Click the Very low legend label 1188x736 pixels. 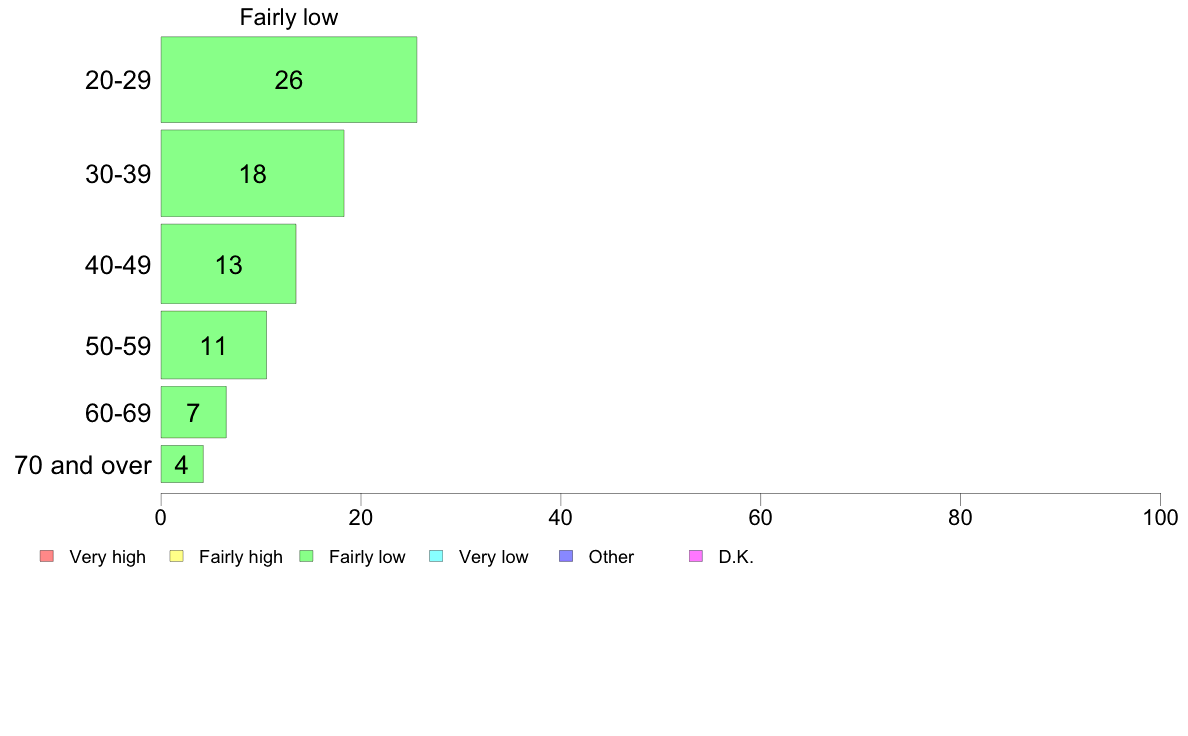click(x=493, y=557)
